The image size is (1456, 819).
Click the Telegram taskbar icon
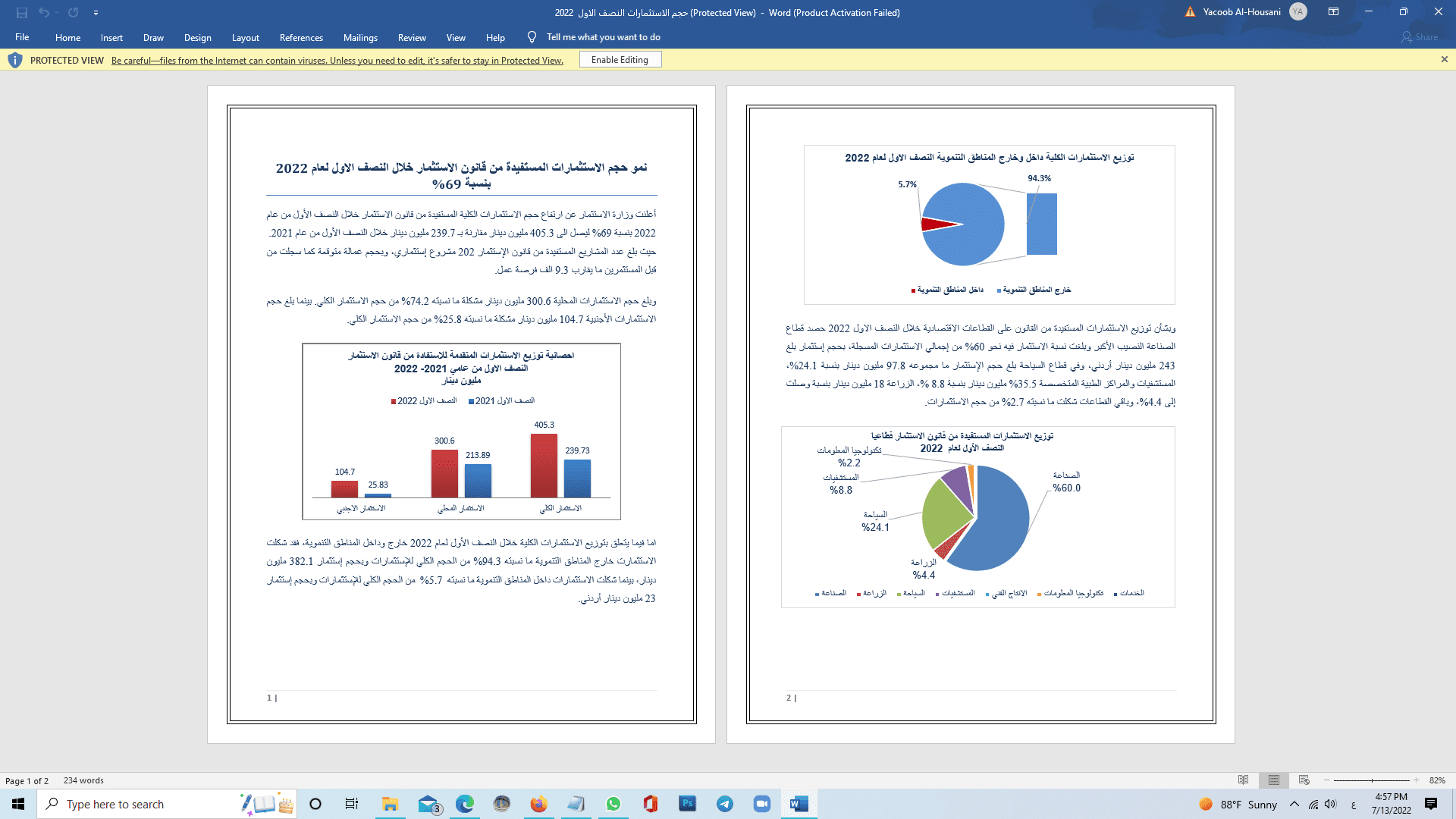(724, 804)
